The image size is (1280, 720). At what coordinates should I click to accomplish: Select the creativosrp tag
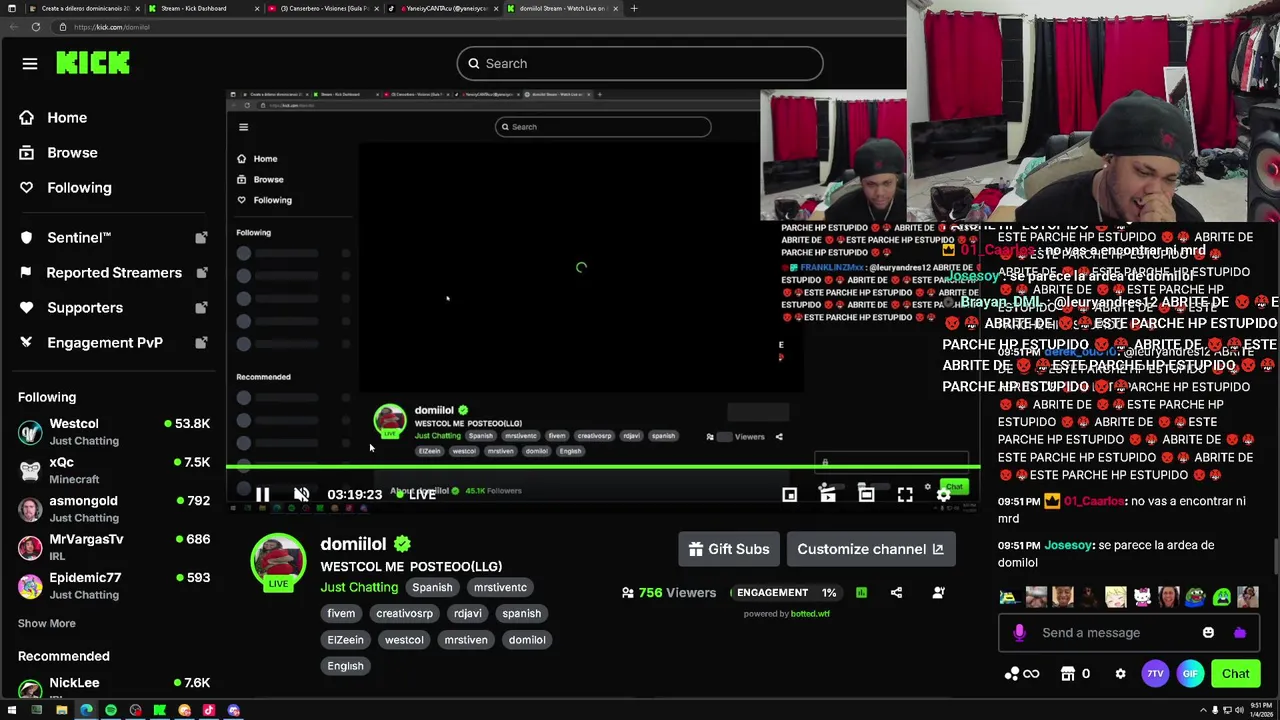click(x=404, y=613)
